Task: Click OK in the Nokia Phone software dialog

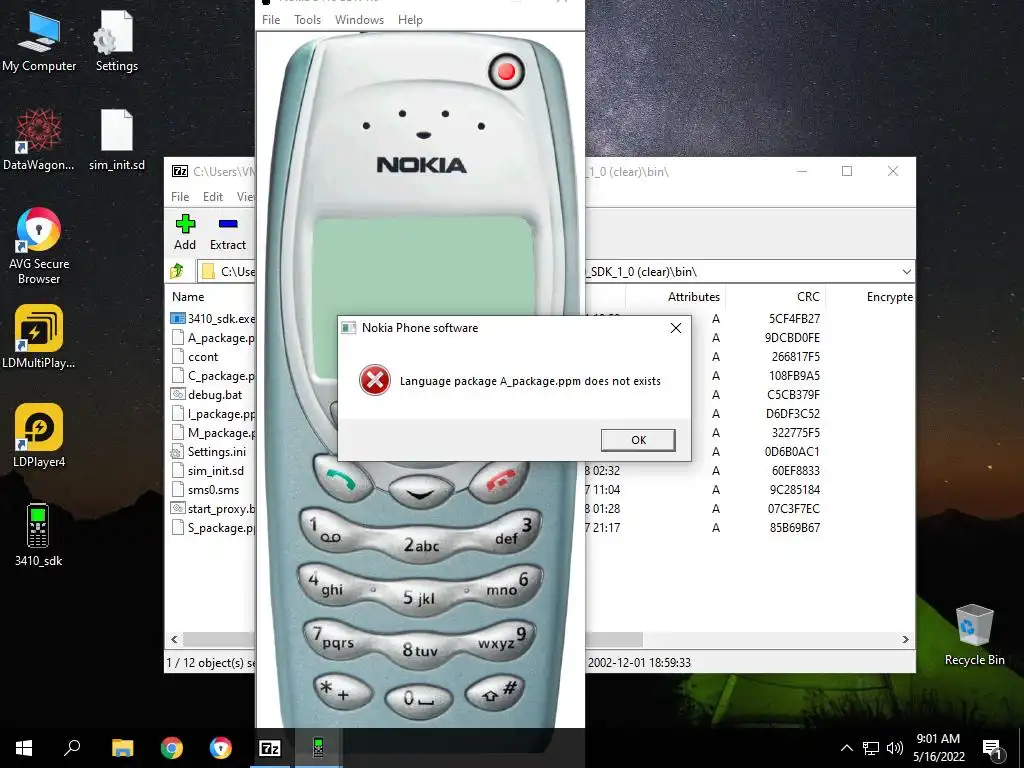Action: [x=638, y=440]
